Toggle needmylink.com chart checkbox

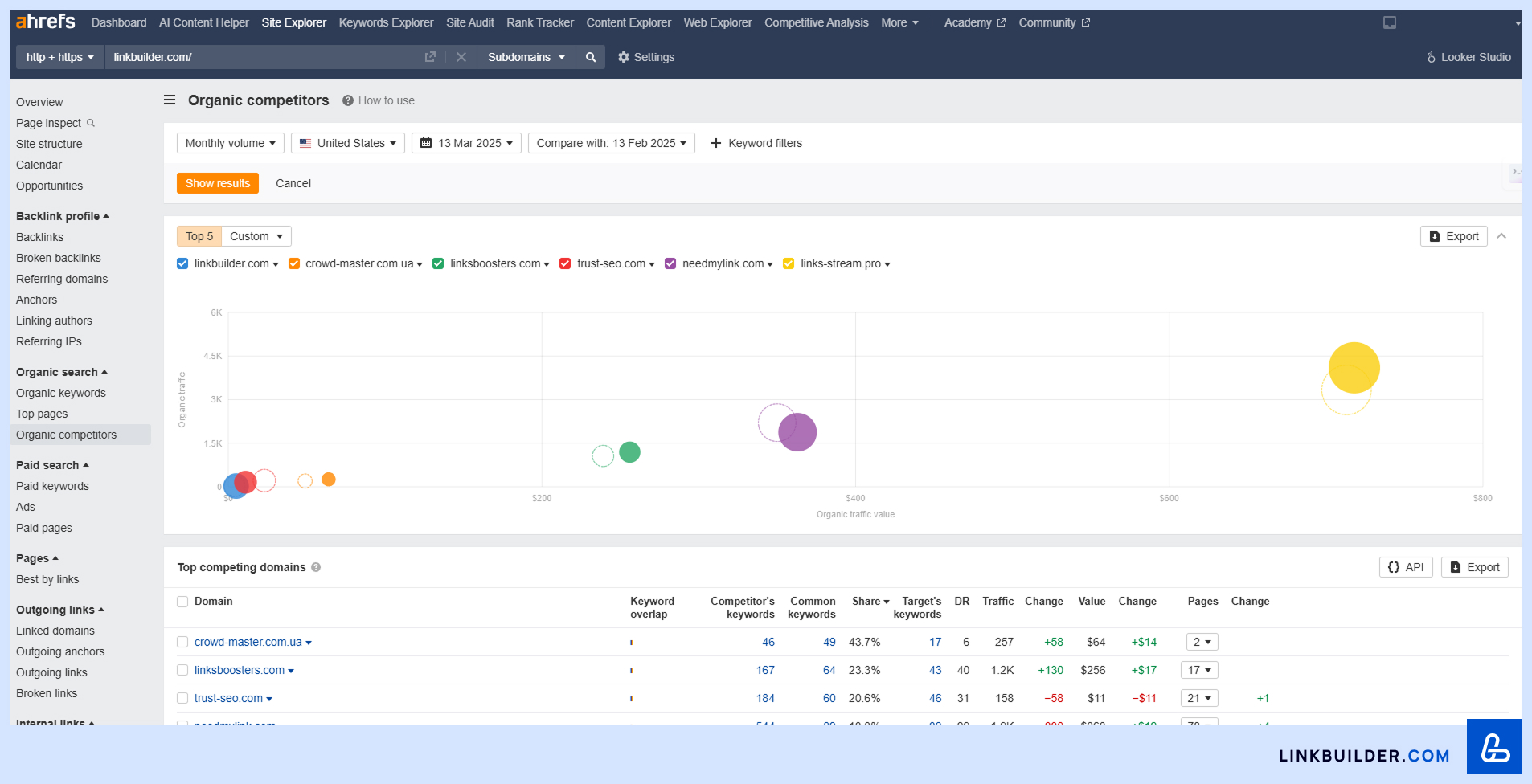(x=670, y=263)
